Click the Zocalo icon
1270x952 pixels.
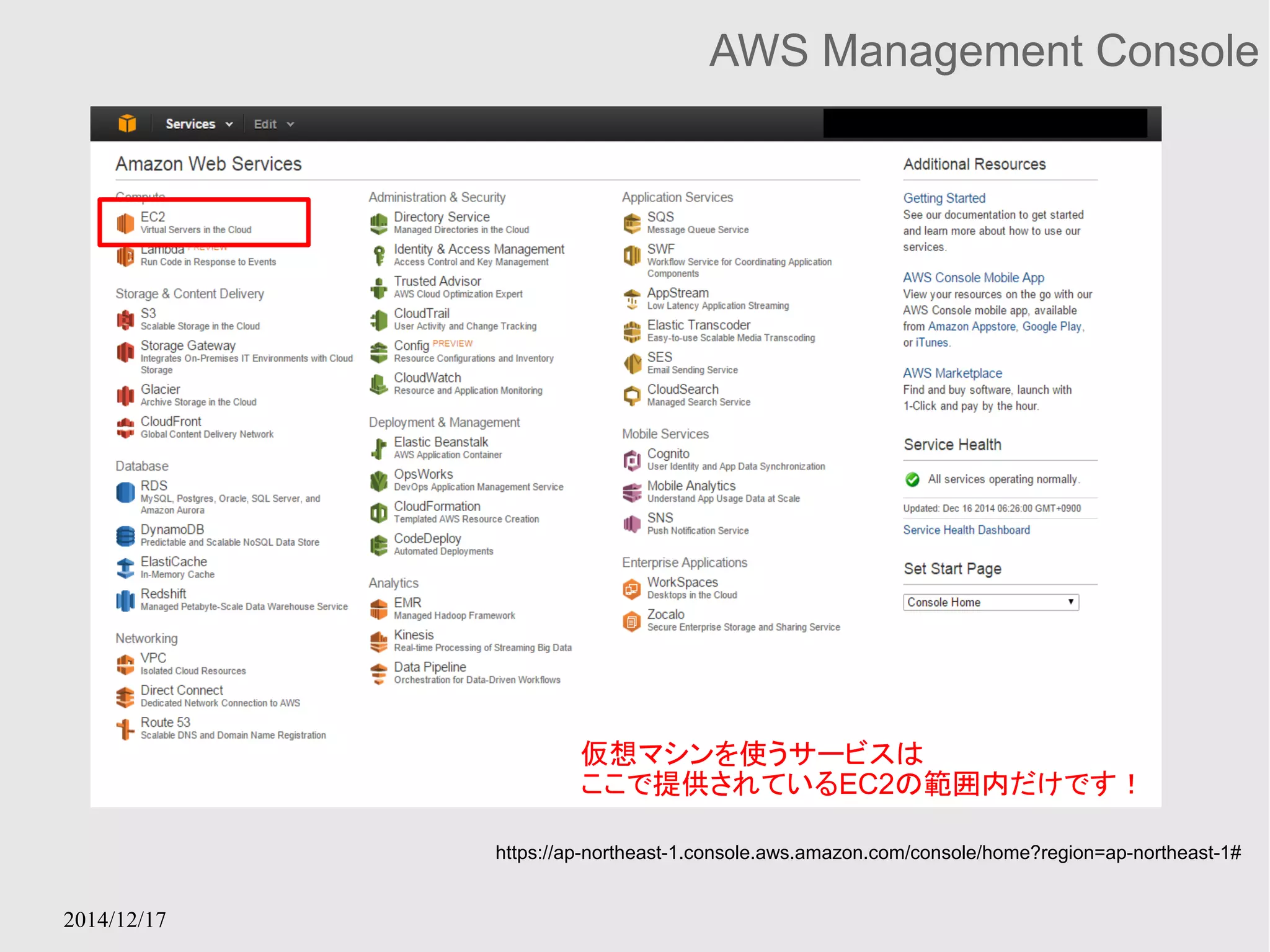632,621
